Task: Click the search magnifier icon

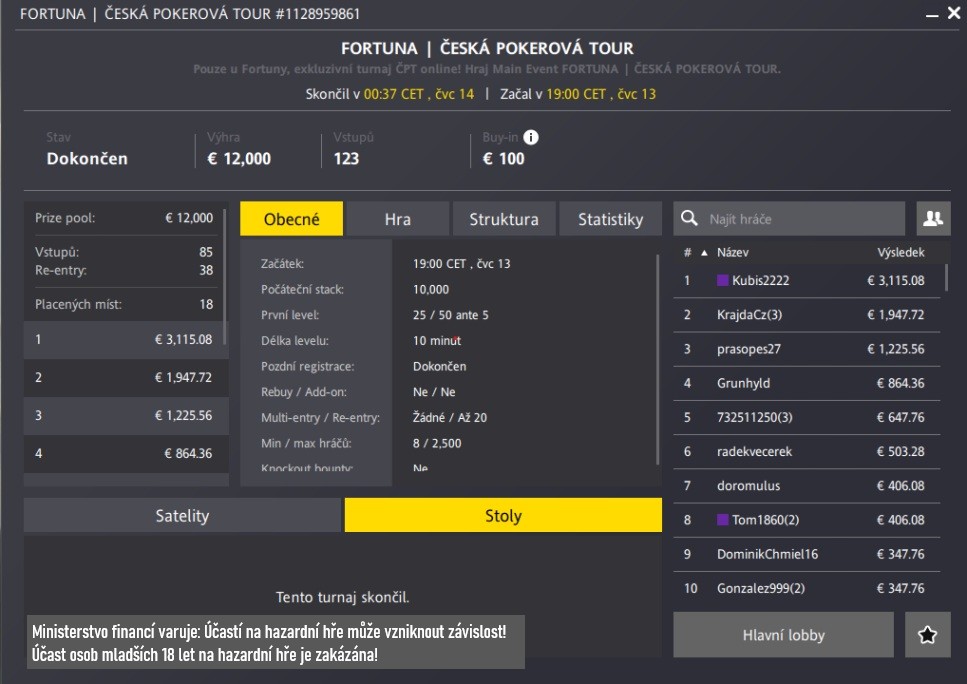Action: click(689, 218)
